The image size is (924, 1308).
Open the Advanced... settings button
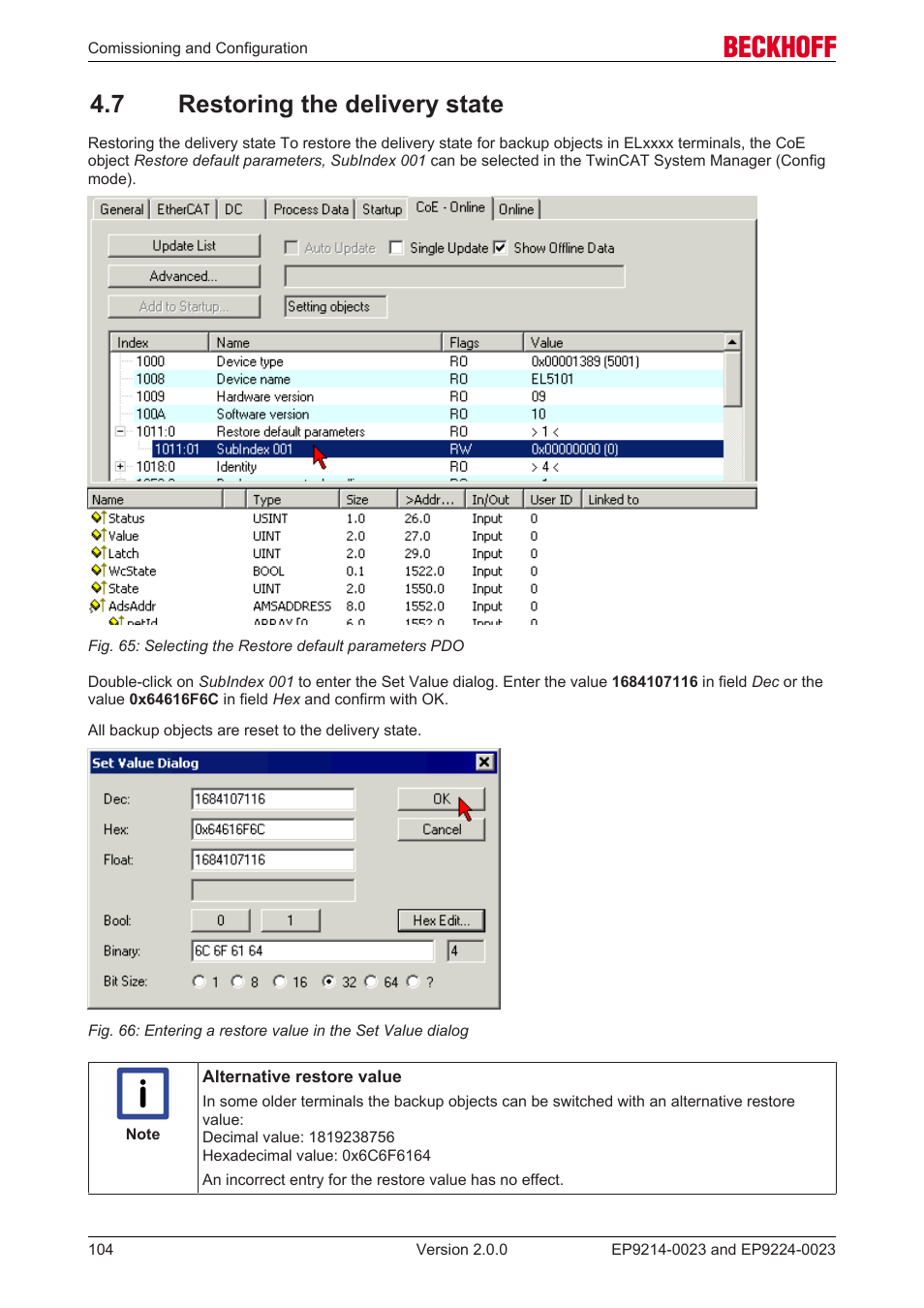coord(184,276)
